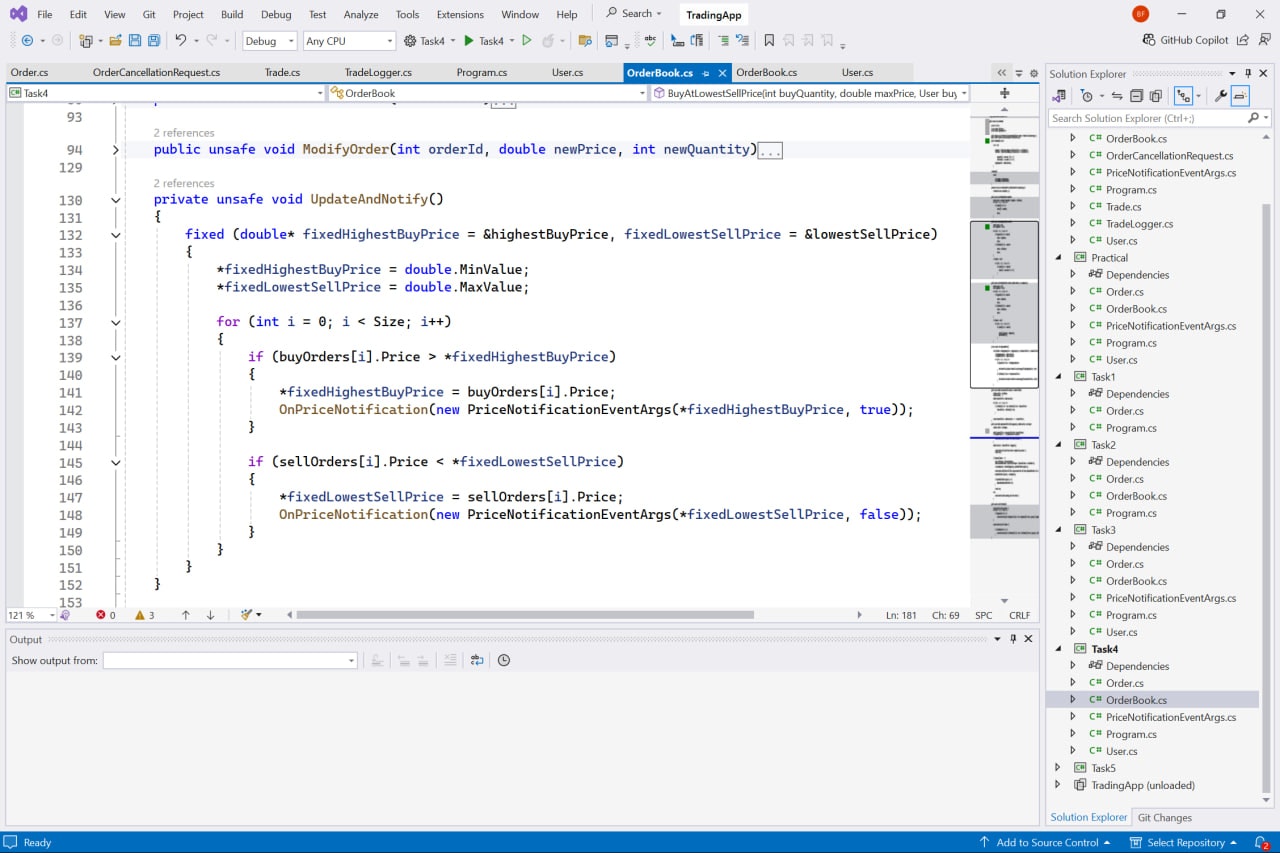Click the GitHub Copilot icon

tap(1150, 40)
